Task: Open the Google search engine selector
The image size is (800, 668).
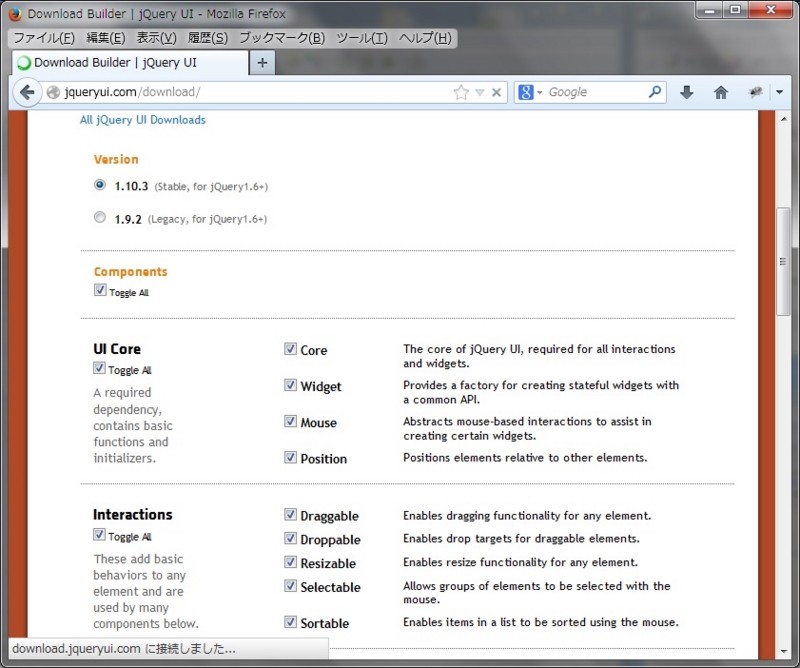Action: (530, 92)
